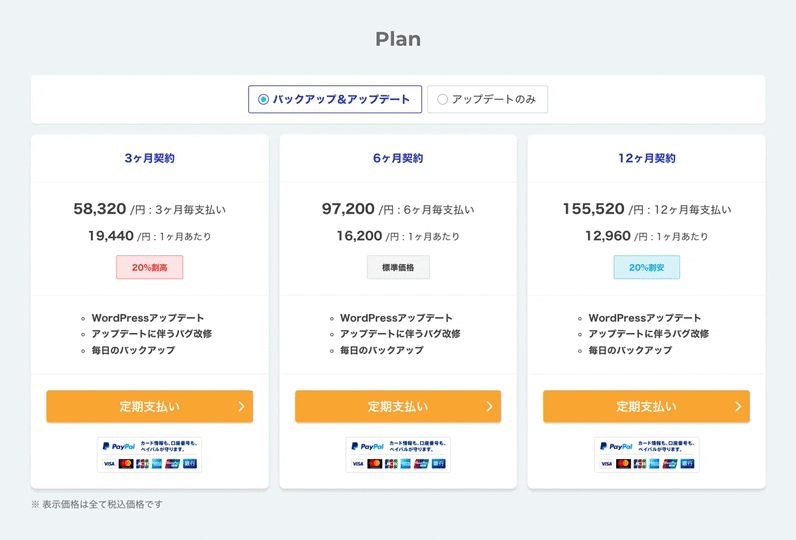The image size is (796, 540).
Task: Click the 6ヶ月契約 plan heading
Action: [x=398, y=158]
